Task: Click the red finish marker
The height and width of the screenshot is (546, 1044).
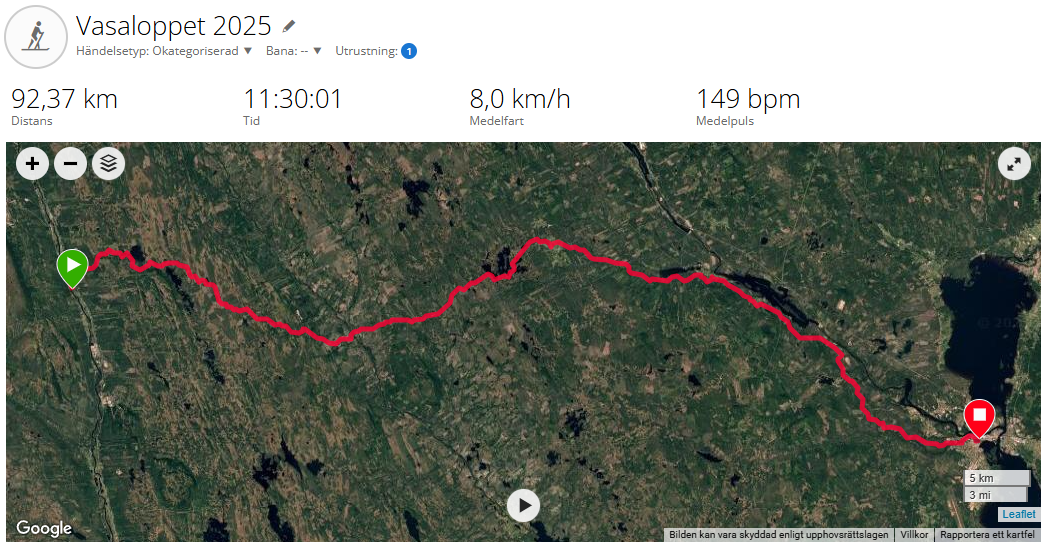Action: 979,419
